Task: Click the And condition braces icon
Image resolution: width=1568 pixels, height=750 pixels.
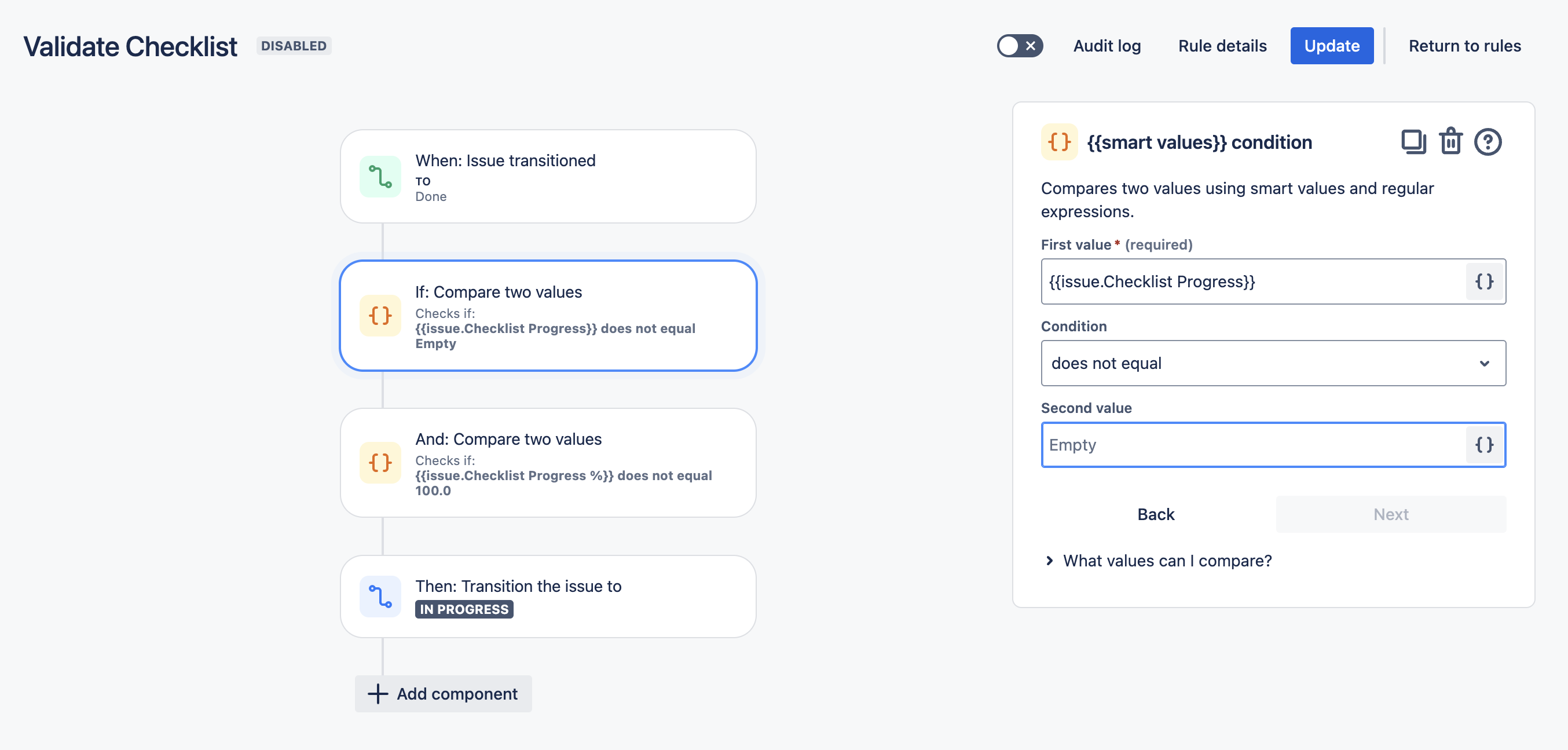Action: point(380,463)
